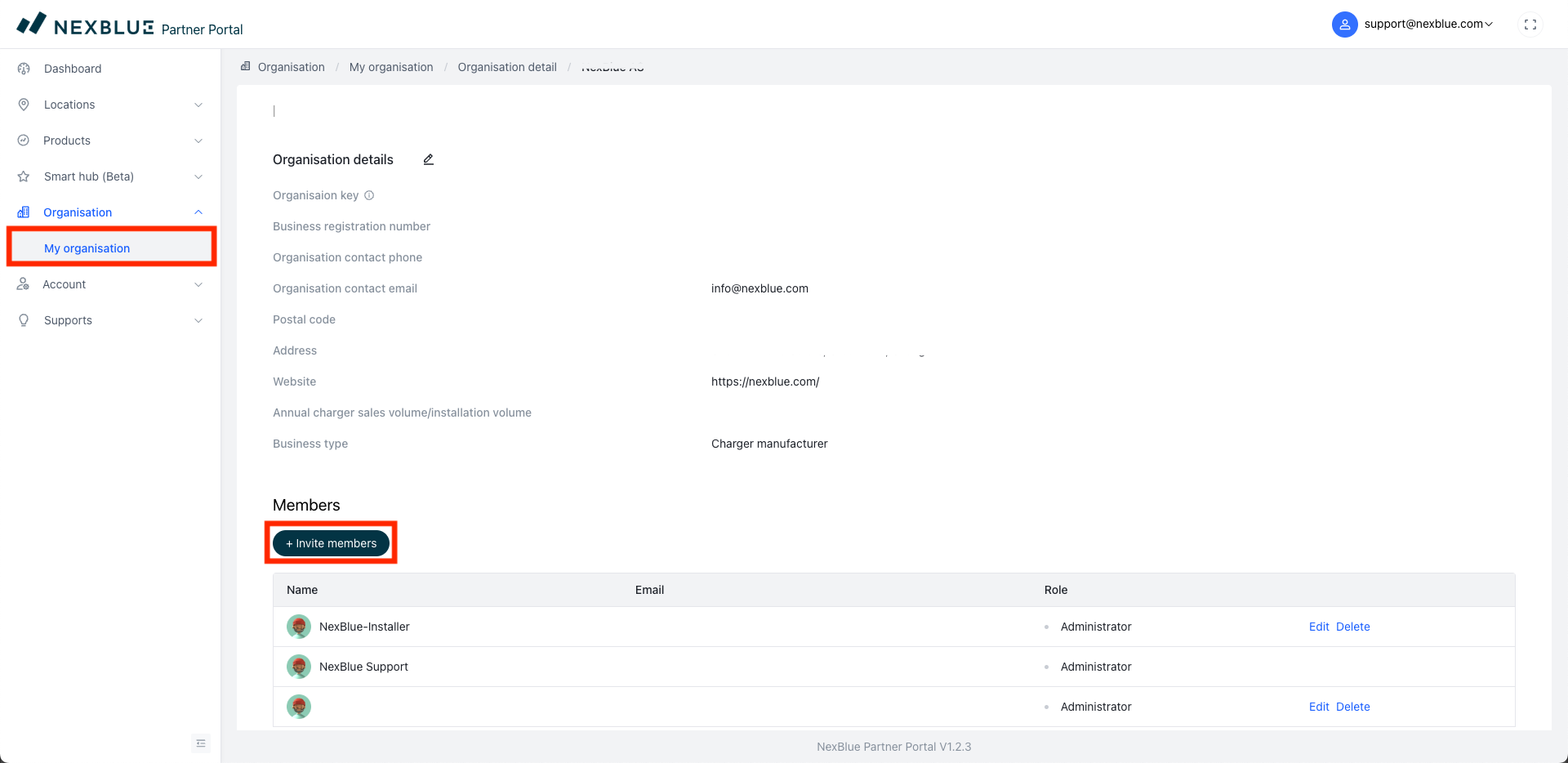Viewport: 1568px width, 763px height.
Task: Click the info icon next to Organisaion key
Action: click(369, 195)
